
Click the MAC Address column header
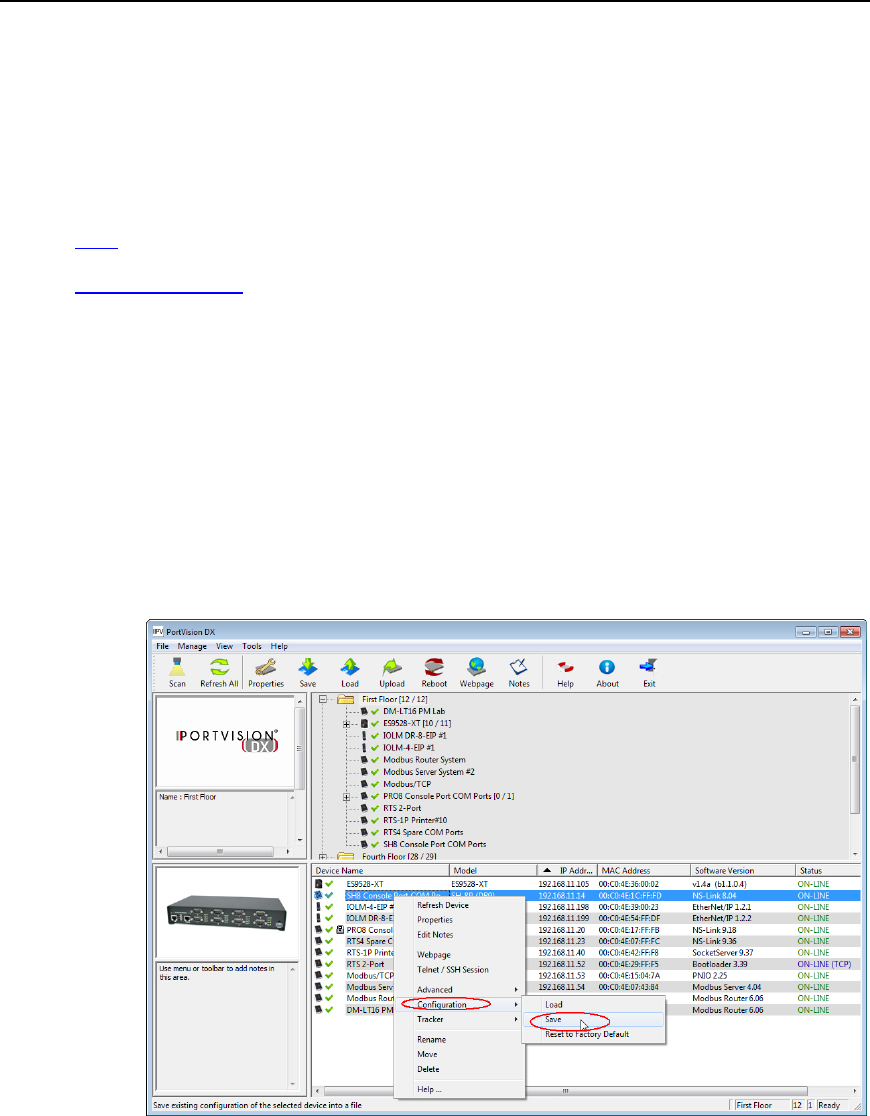click(644, 870)
